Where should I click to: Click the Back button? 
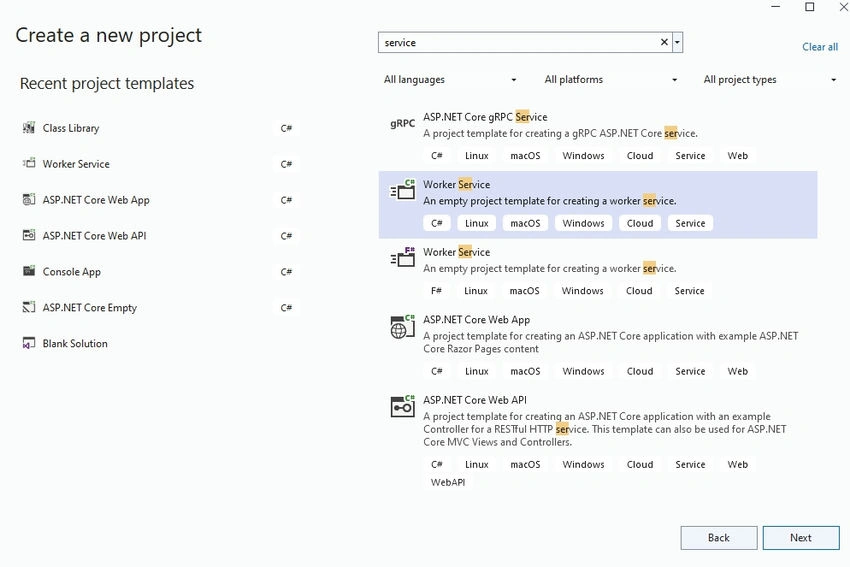point(719,538)
